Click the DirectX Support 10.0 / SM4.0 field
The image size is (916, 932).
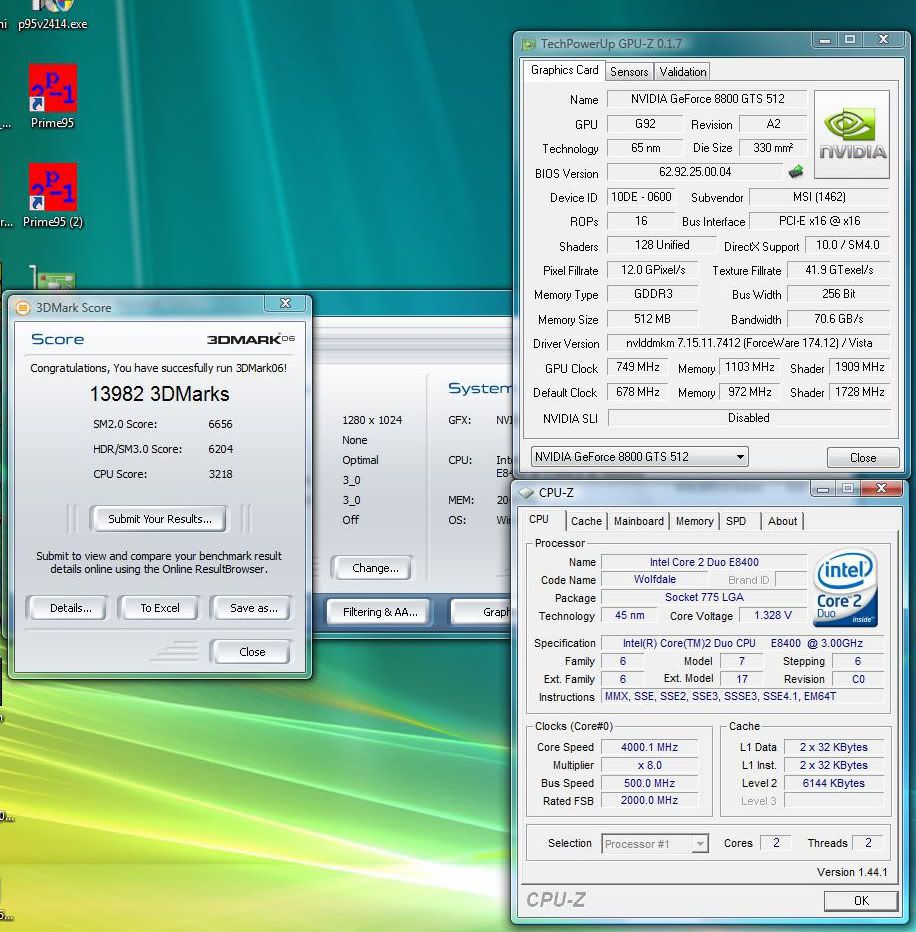point(847,244)
